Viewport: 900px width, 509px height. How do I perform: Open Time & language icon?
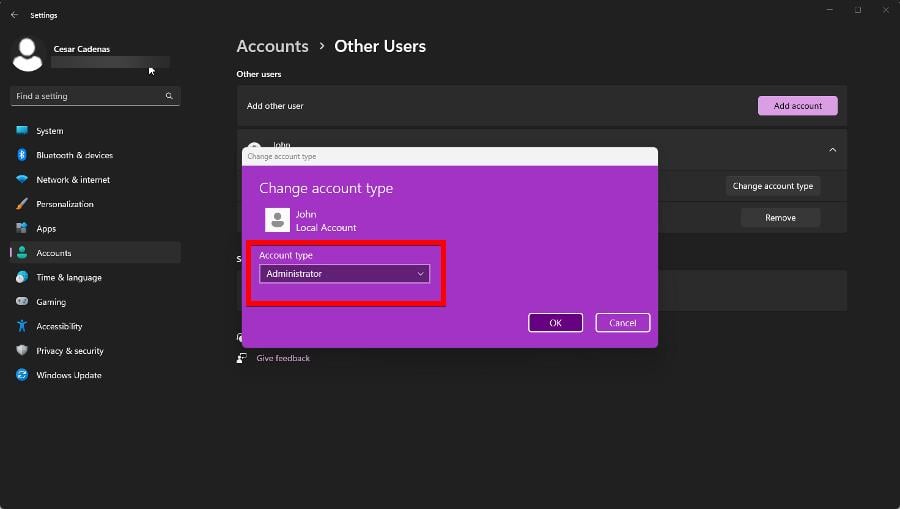pos(22,277)
